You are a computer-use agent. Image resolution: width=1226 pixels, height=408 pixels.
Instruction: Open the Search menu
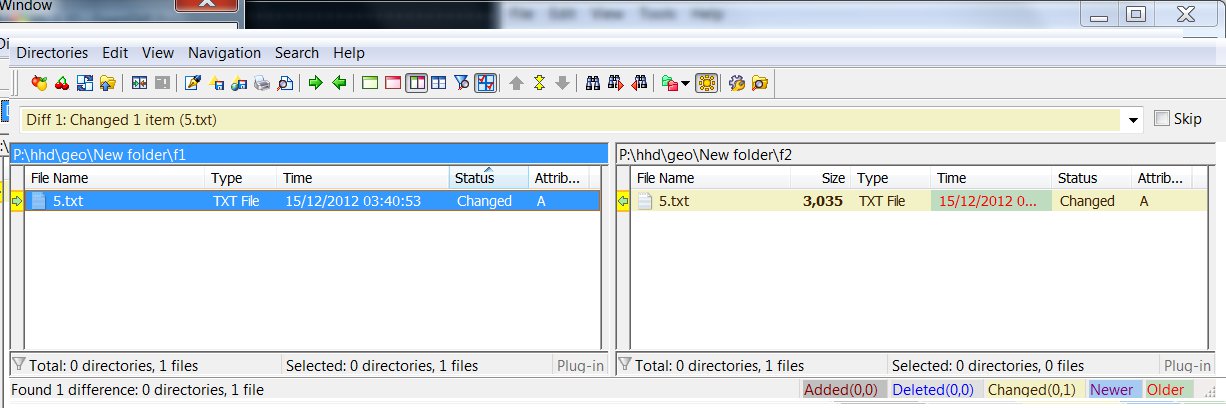297,53
